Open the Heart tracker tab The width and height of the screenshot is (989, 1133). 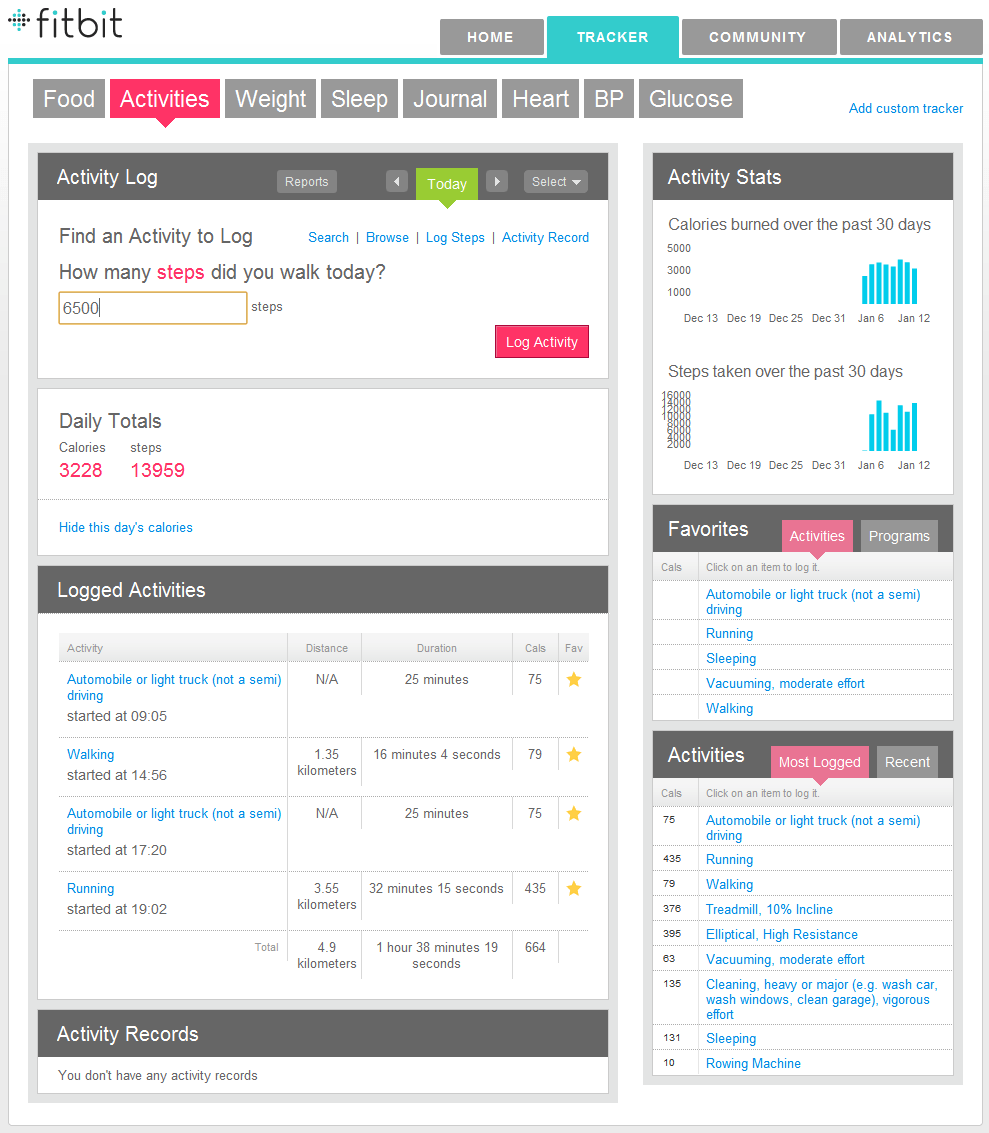click(x=540, y=98)
